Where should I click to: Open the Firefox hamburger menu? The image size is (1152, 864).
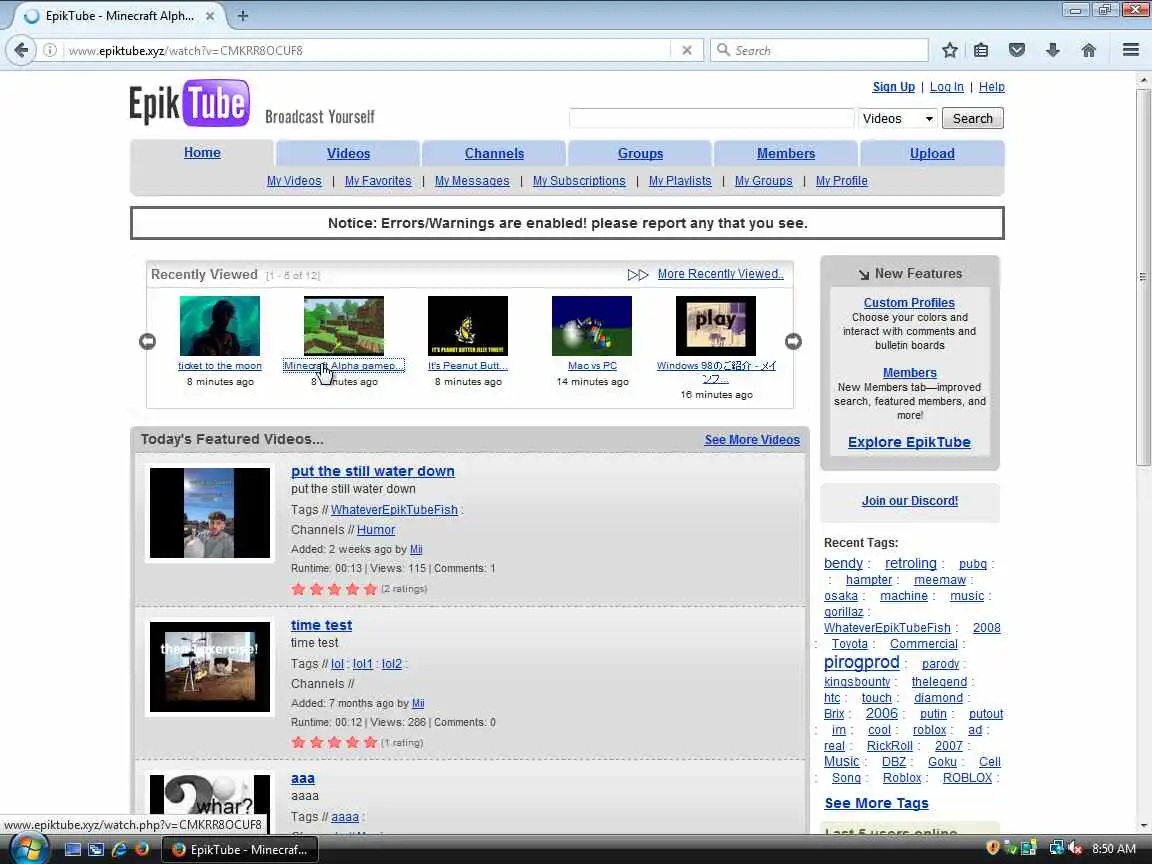click(1131, 50)
